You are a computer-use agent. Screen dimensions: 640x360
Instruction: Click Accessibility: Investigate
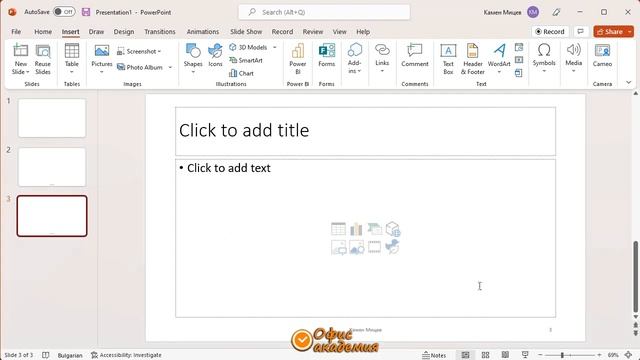point(126,355)
